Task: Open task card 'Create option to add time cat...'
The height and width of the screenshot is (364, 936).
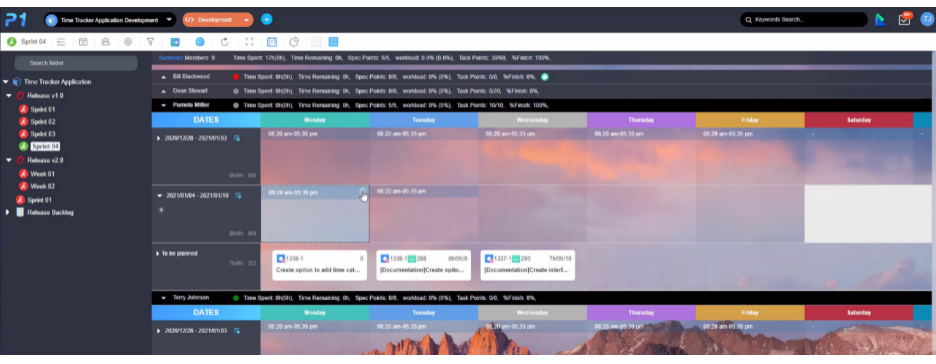Action: point(319,265)
